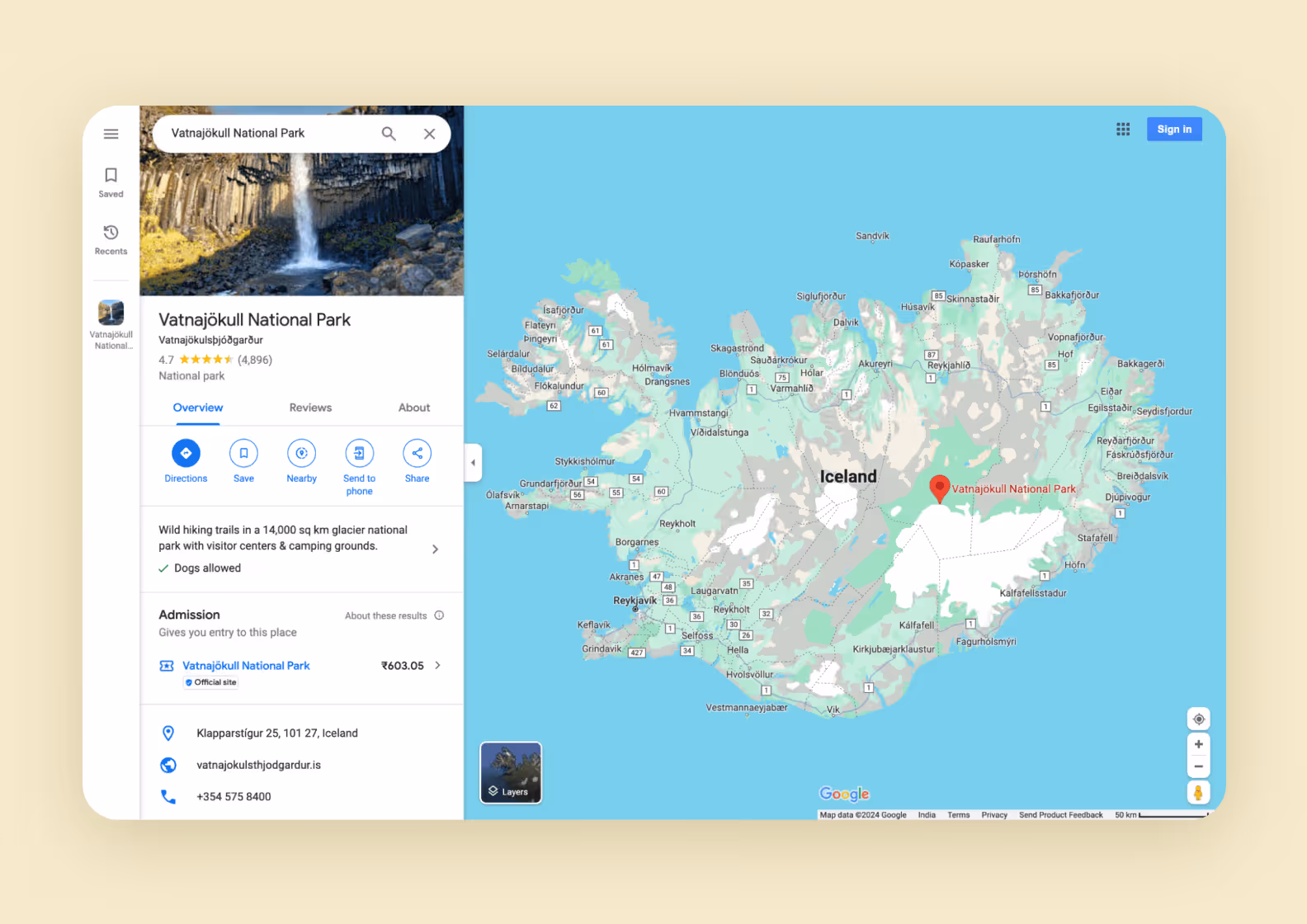This screenshot has width=1307, height=924.
Task: Switch to the About tab
Action: point(414,408)
